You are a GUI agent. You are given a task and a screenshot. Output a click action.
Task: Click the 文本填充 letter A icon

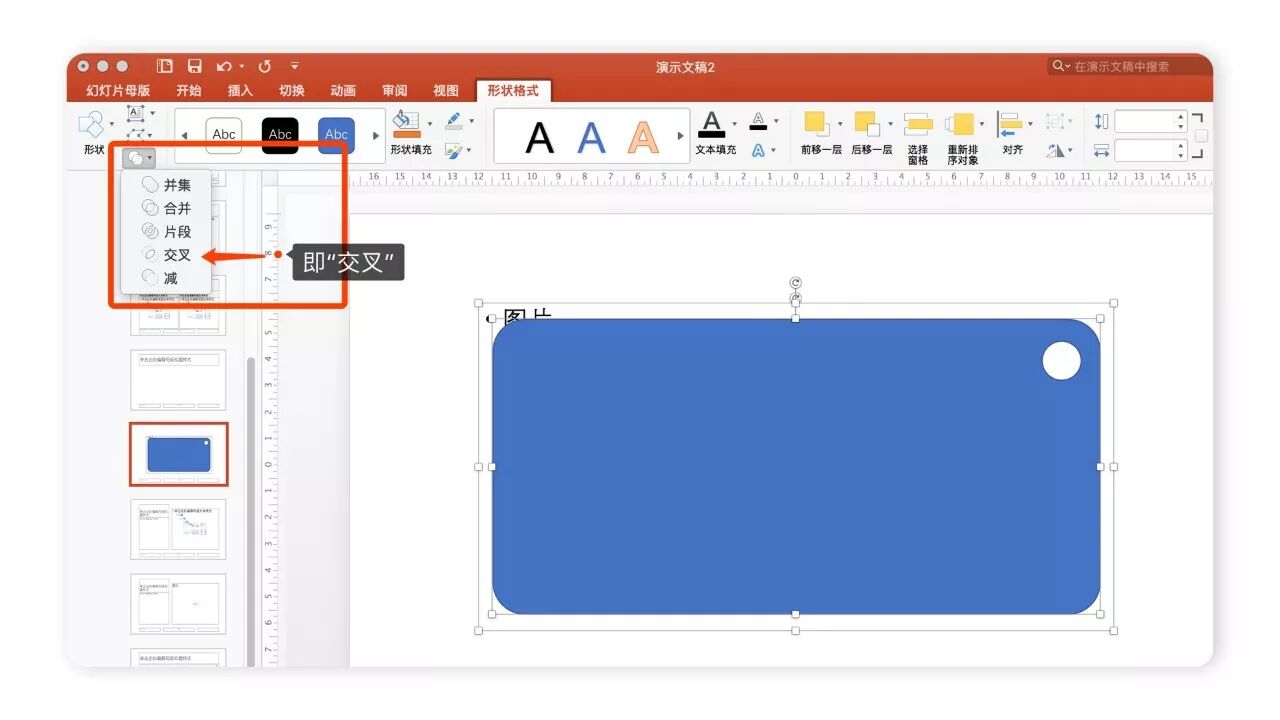click(x=711, y=124)
